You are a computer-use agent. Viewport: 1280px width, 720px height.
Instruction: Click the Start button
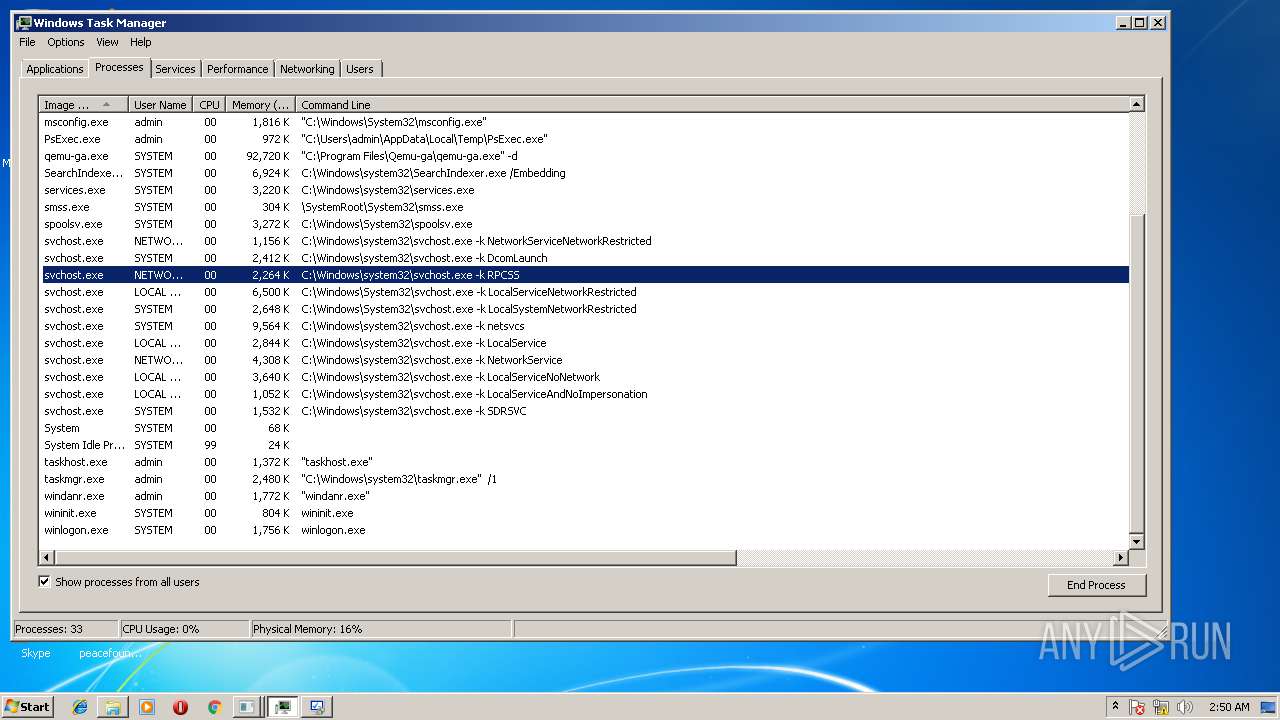pyautogui.click(x=27, y=707)
